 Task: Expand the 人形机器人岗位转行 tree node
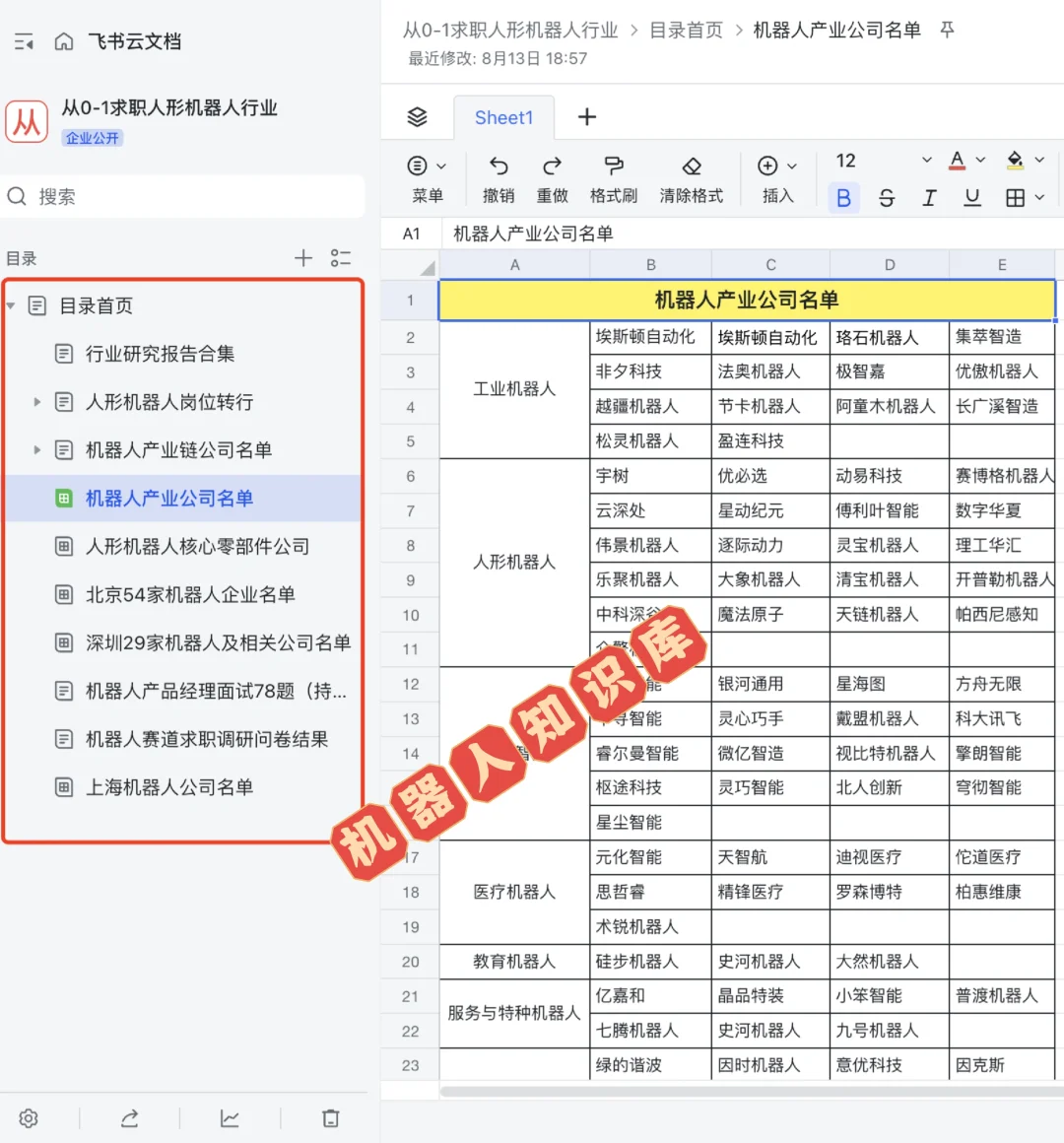[37, 402]
